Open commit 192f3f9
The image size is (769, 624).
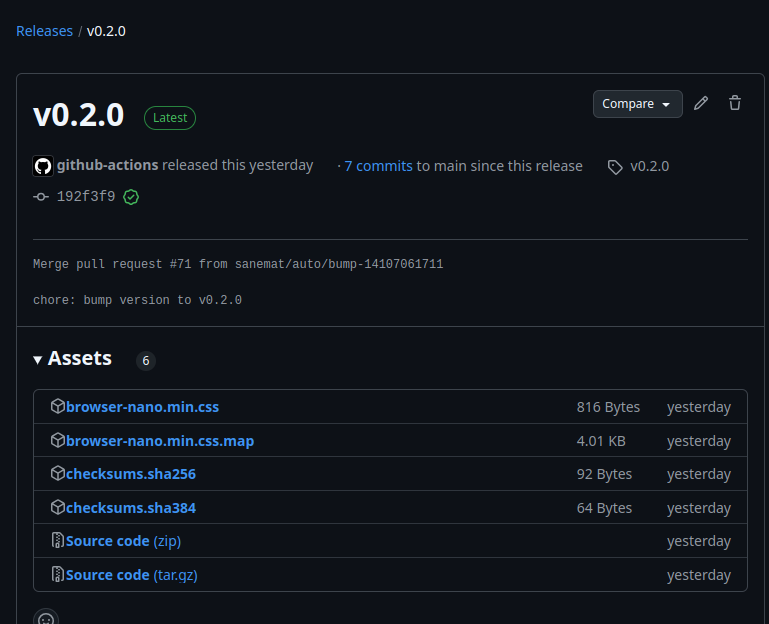(x=86, y=197)
